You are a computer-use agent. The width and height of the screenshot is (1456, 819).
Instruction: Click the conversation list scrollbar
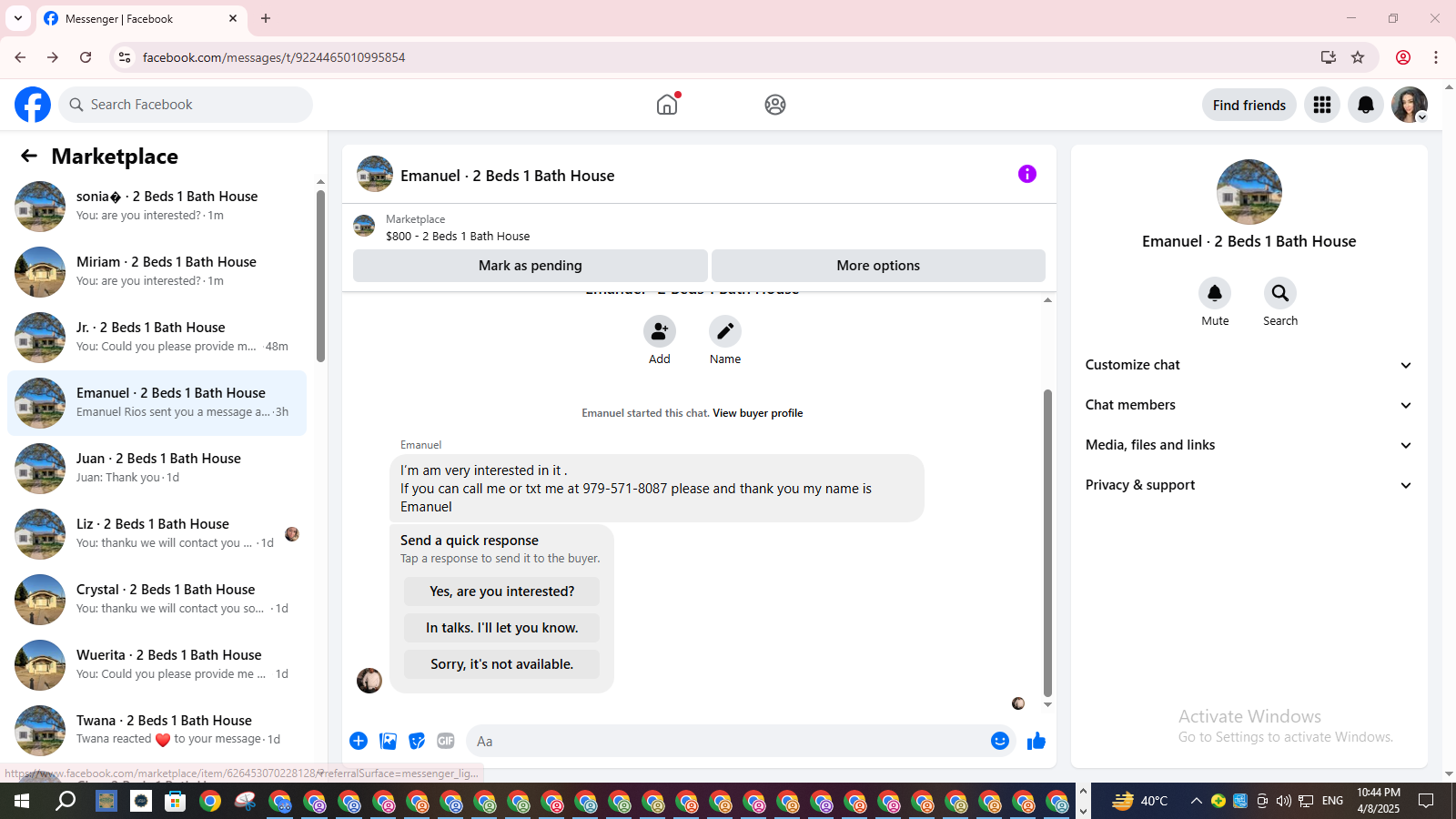tap(320, 276)
